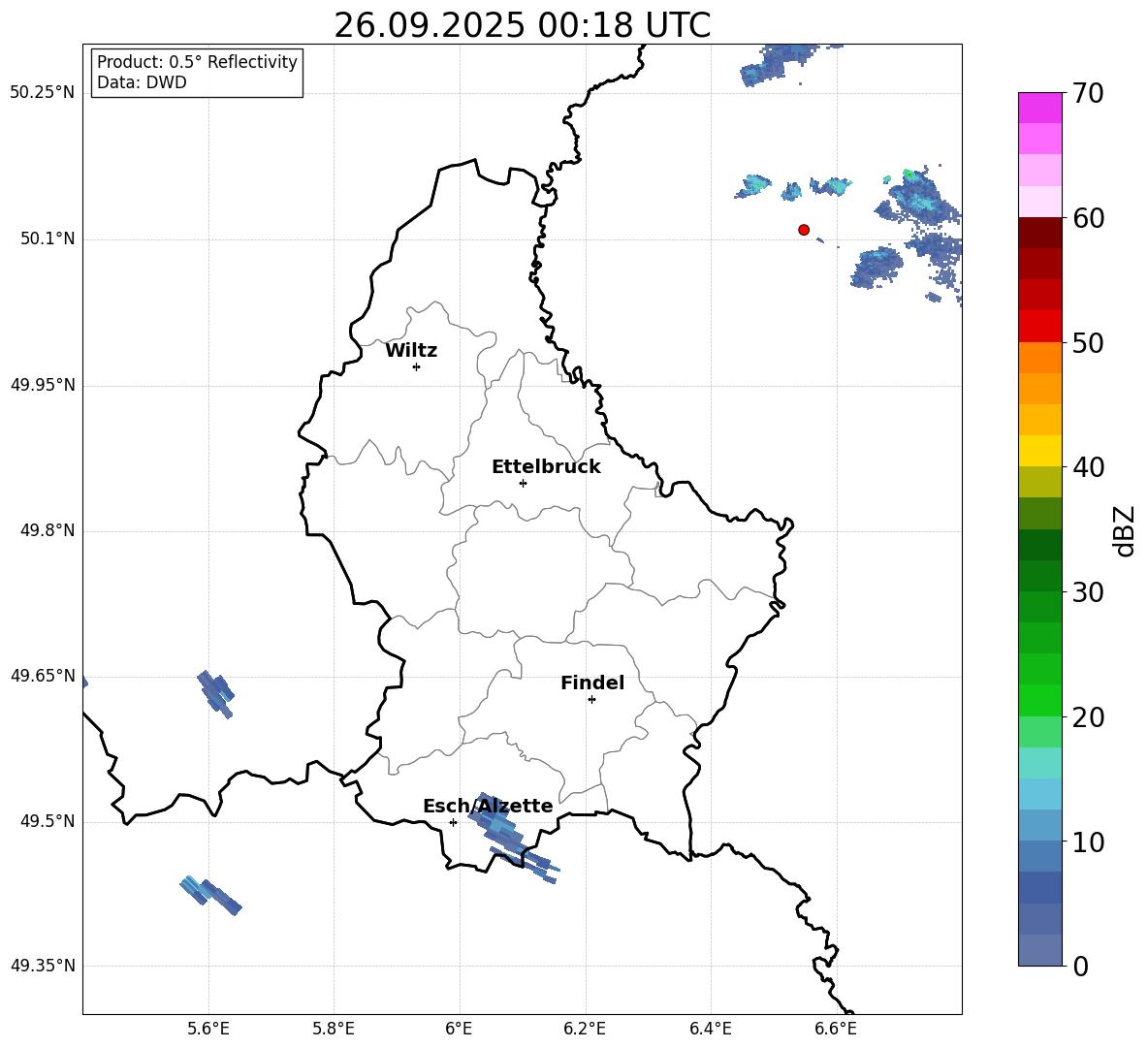Click the yellow colorbar segment at 40 dBZ
The image size is (1148, 1048).
(x=1039, y=451)
